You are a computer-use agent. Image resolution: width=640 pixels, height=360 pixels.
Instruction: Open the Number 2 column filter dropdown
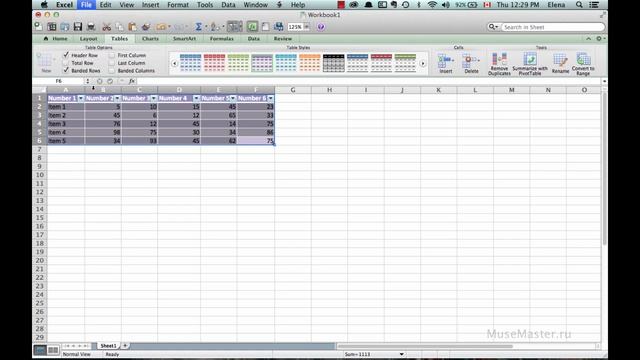[118, 98]
